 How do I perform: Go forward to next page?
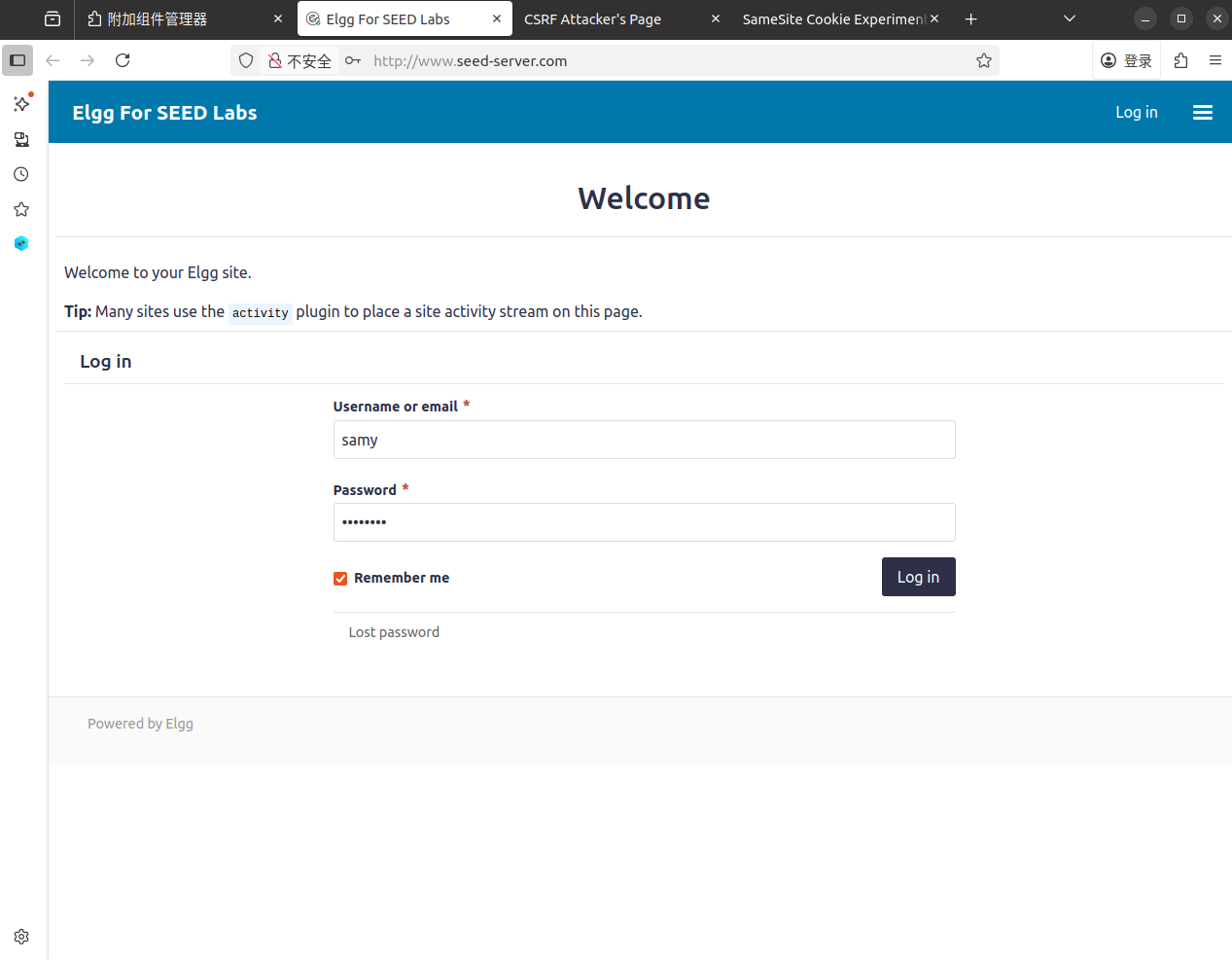(x=88, y=60)
